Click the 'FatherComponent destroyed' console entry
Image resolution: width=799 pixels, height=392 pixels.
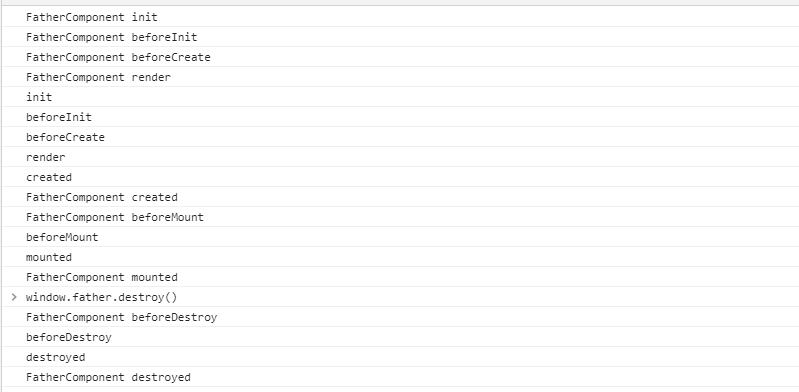click(108, 378)
